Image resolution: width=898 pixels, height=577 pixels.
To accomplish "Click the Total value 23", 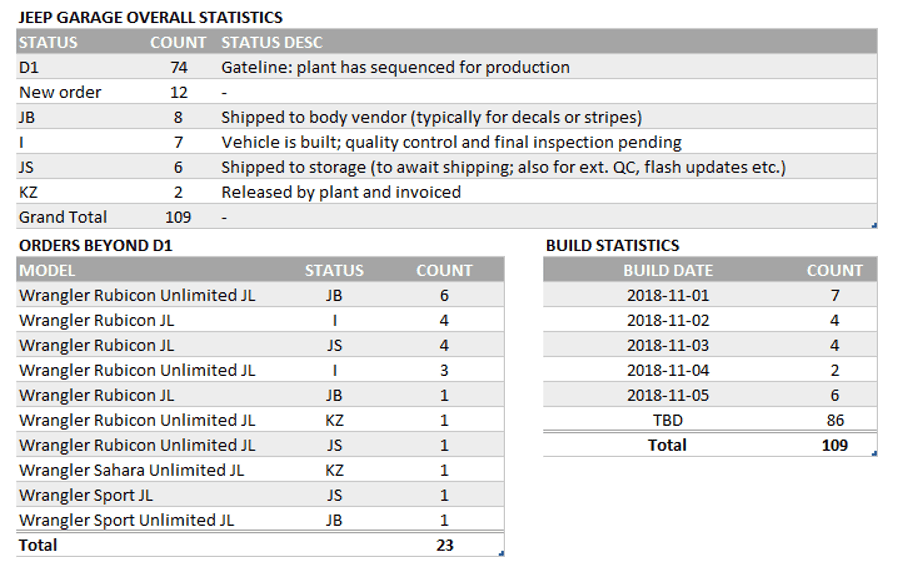I will pos(444,546).
